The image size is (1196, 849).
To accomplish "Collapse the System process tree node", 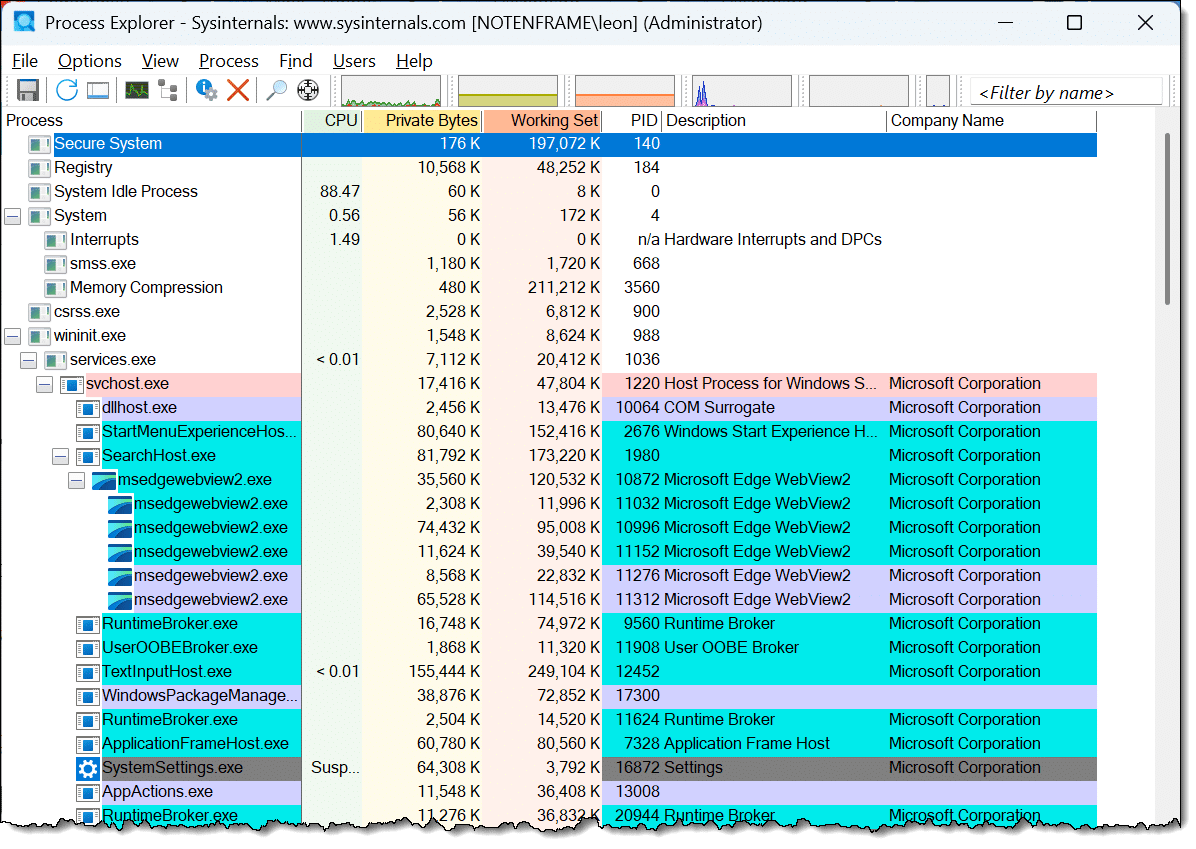I will coord(12,216).
